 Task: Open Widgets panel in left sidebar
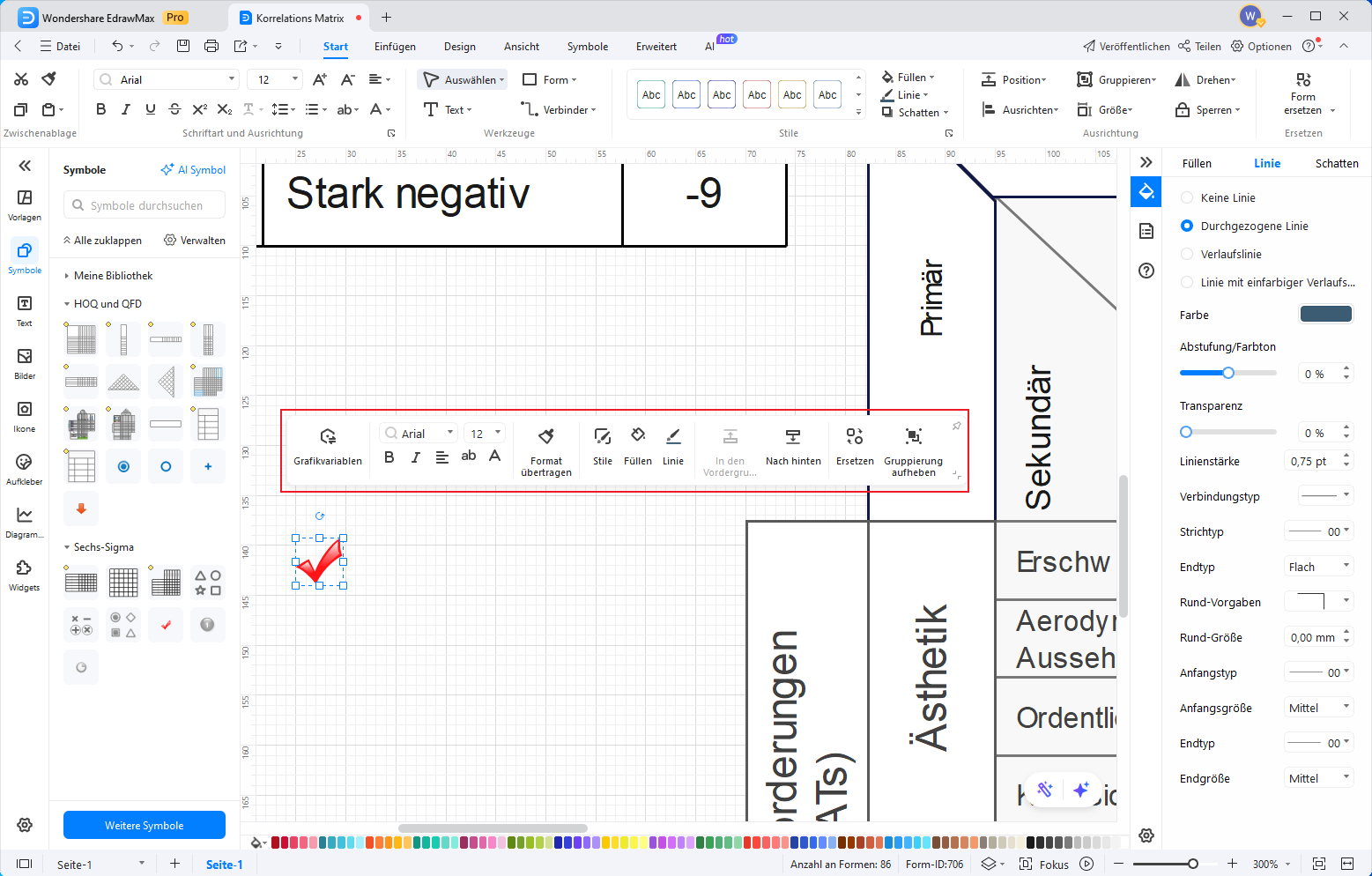(25, 575)
